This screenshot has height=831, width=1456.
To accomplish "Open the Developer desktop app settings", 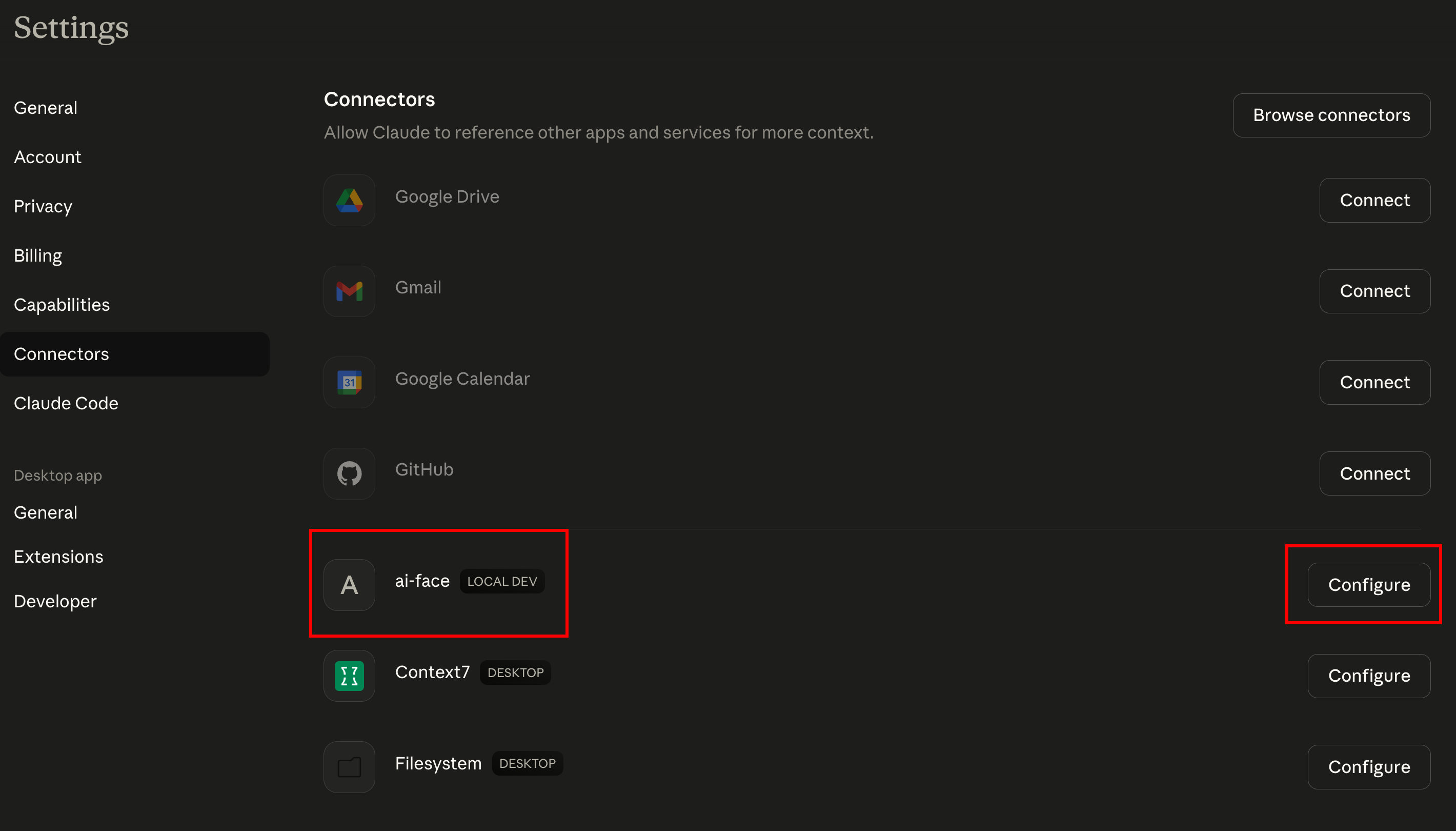I will [x=55, y=601].
